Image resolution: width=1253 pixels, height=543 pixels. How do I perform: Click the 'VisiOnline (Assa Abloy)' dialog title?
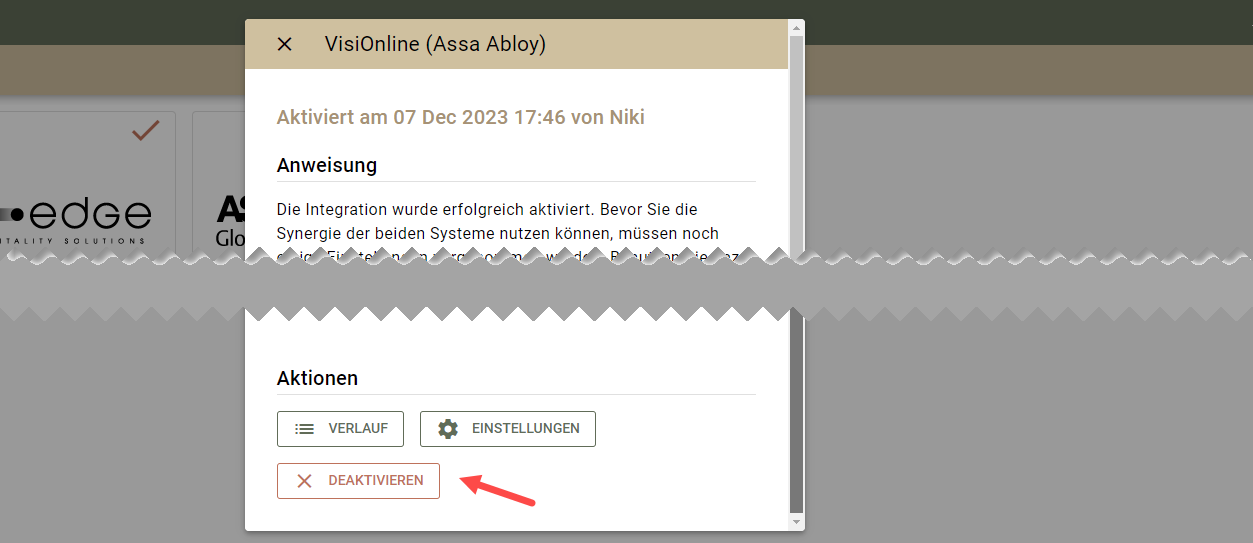(435, 44)
